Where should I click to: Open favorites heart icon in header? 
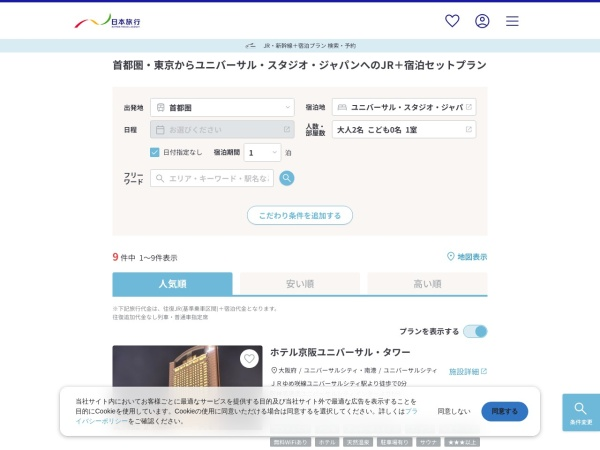pos(452,21)
